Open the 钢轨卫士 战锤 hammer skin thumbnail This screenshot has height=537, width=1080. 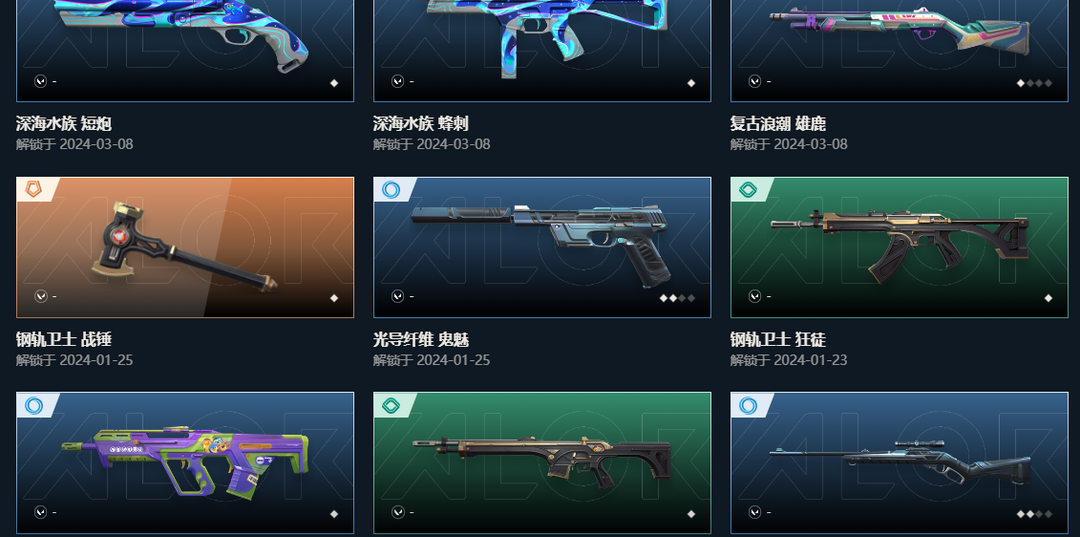pos(185,248)
